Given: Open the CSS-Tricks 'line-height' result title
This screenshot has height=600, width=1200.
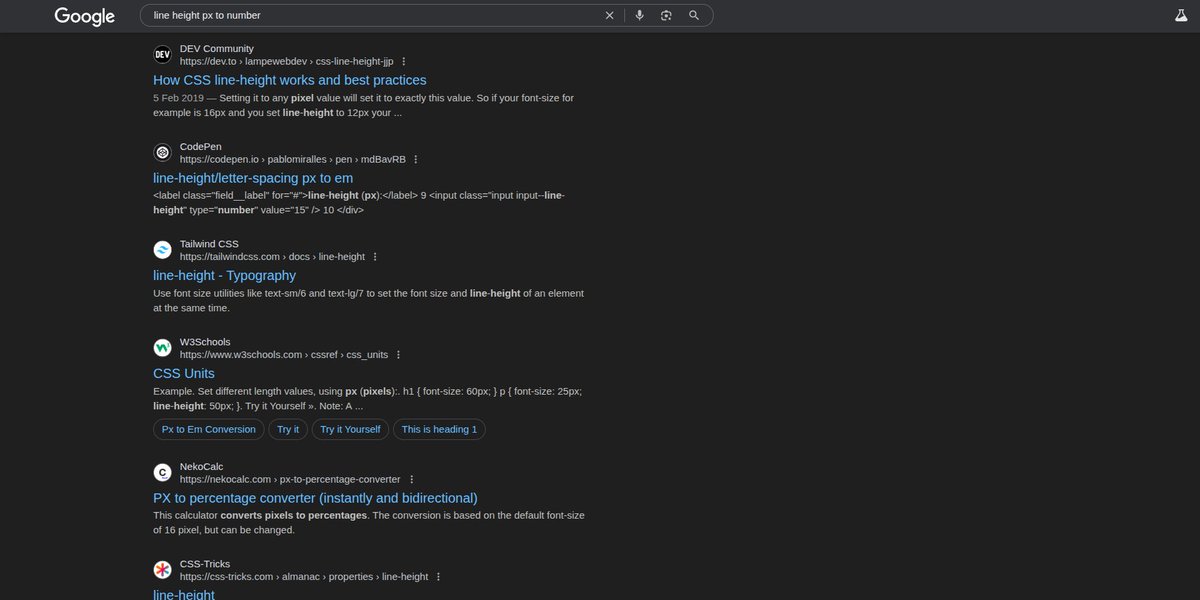Looking at the screenshot, I should 184,595.
